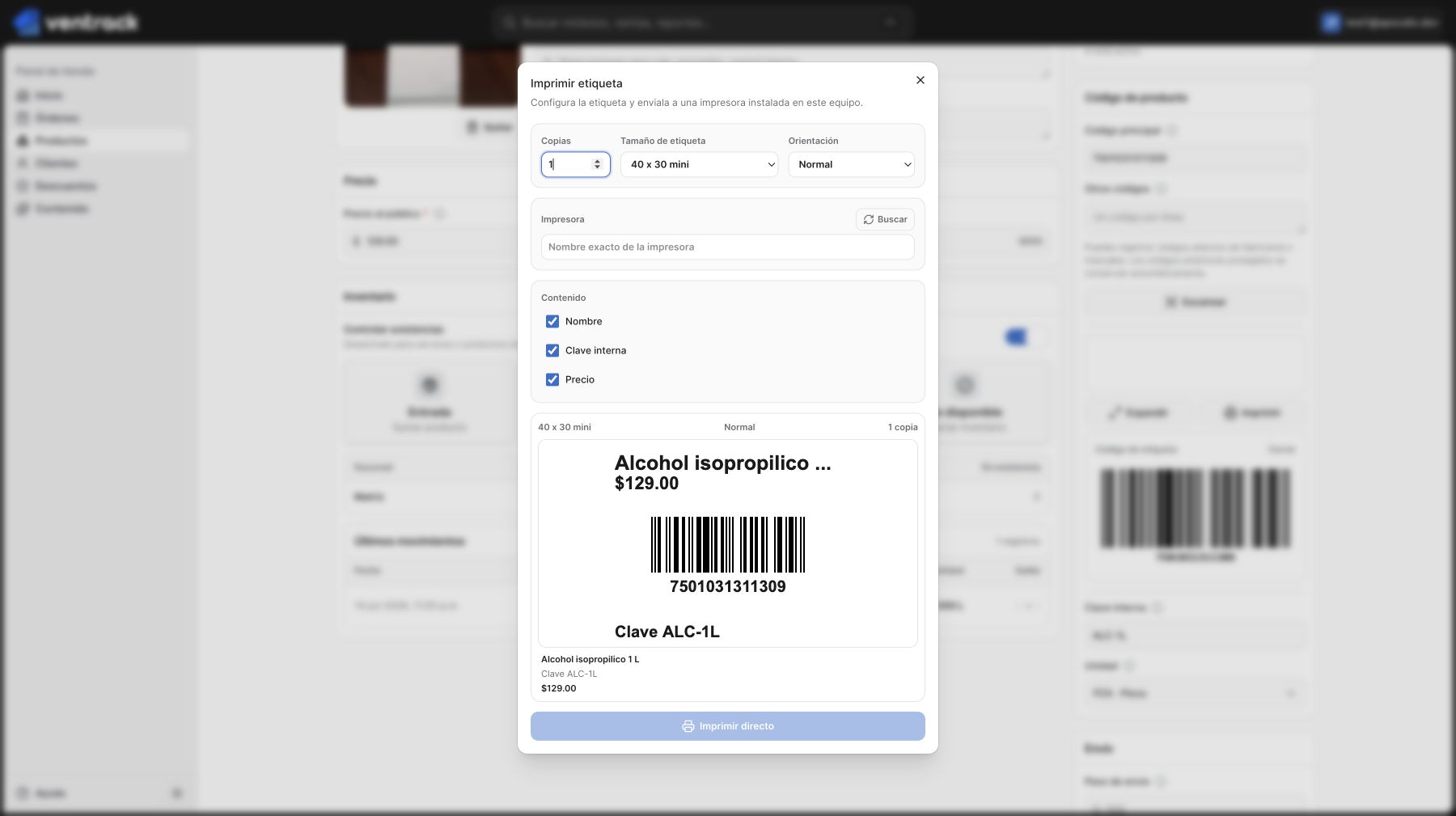Image resolution: width=1456 pixels, height=816 pixels.
Task: Uncheck the Precio checkbox
Action: pos(552,380)
